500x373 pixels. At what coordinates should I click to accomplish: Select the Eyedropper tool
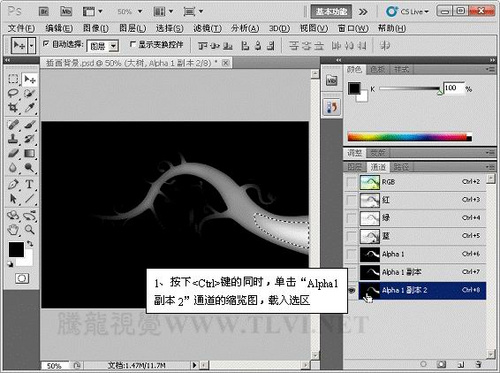(30, 107)
